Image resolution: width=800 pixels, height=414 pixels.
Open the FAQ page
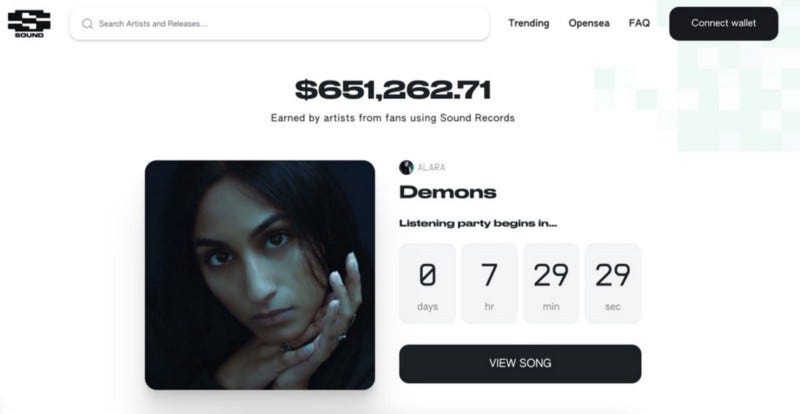(x=639, y=23)
